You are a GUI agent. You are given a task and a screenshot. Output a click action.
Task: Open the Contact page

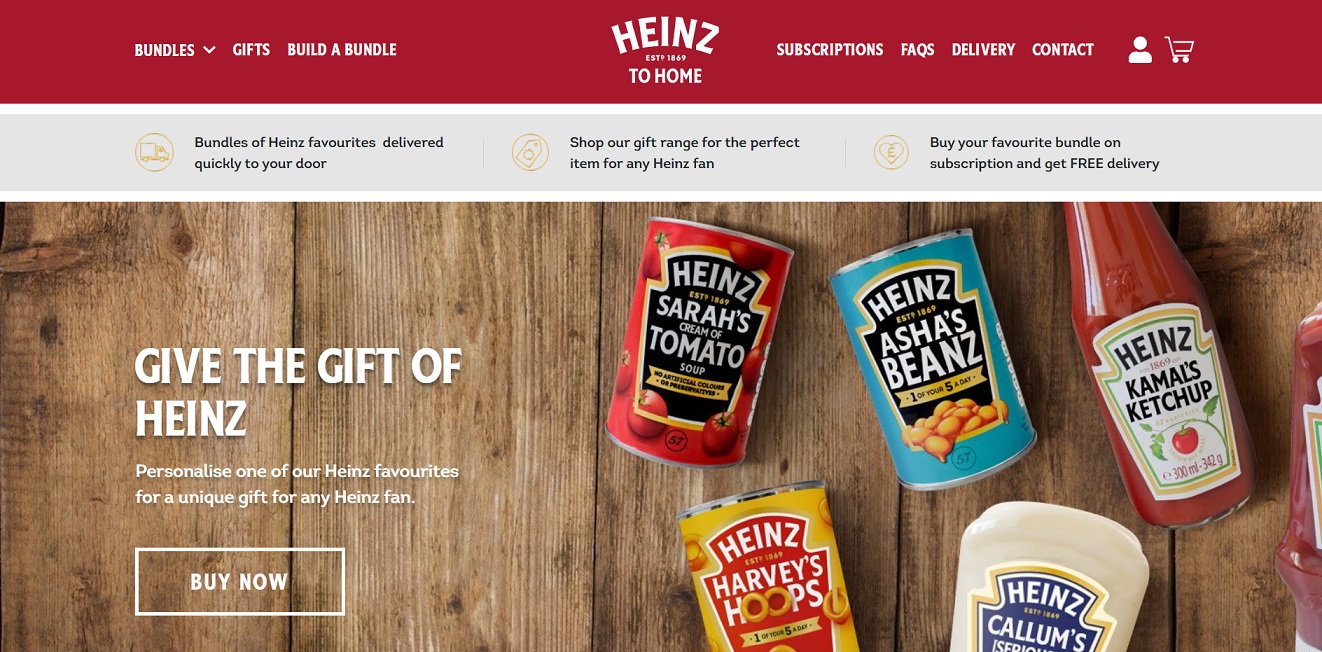tap(1063, 50)
